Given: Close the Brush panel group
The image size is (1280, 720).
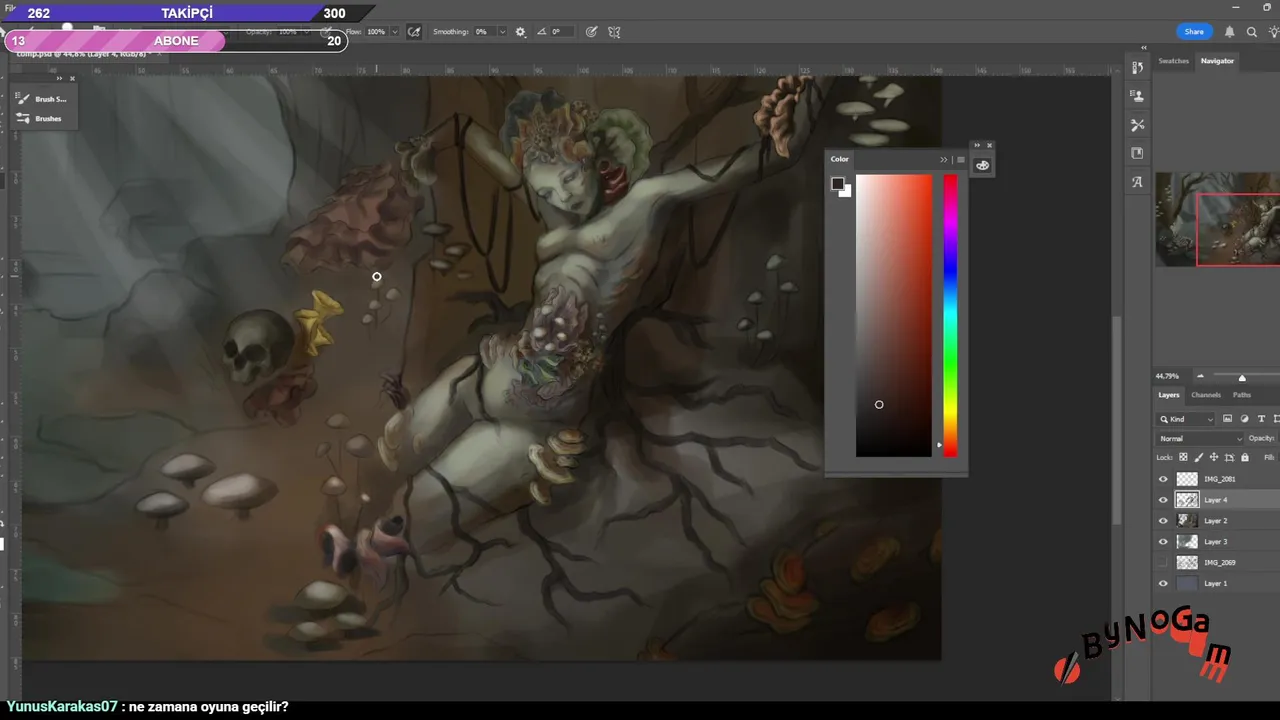Looking at the screenshot, I should (72, 78).
